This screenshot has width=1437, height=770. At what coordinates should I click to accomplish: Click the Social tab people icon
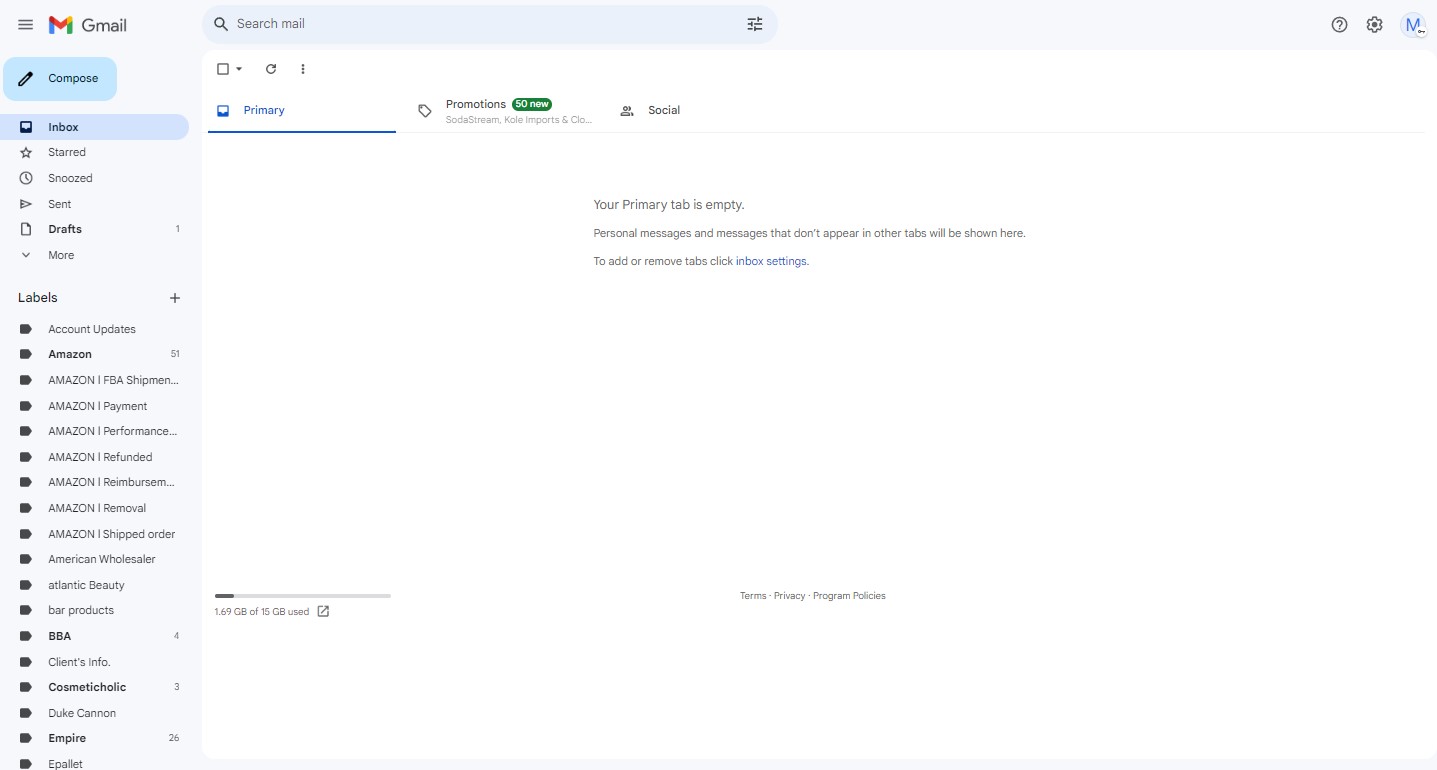tap(627, 111)
